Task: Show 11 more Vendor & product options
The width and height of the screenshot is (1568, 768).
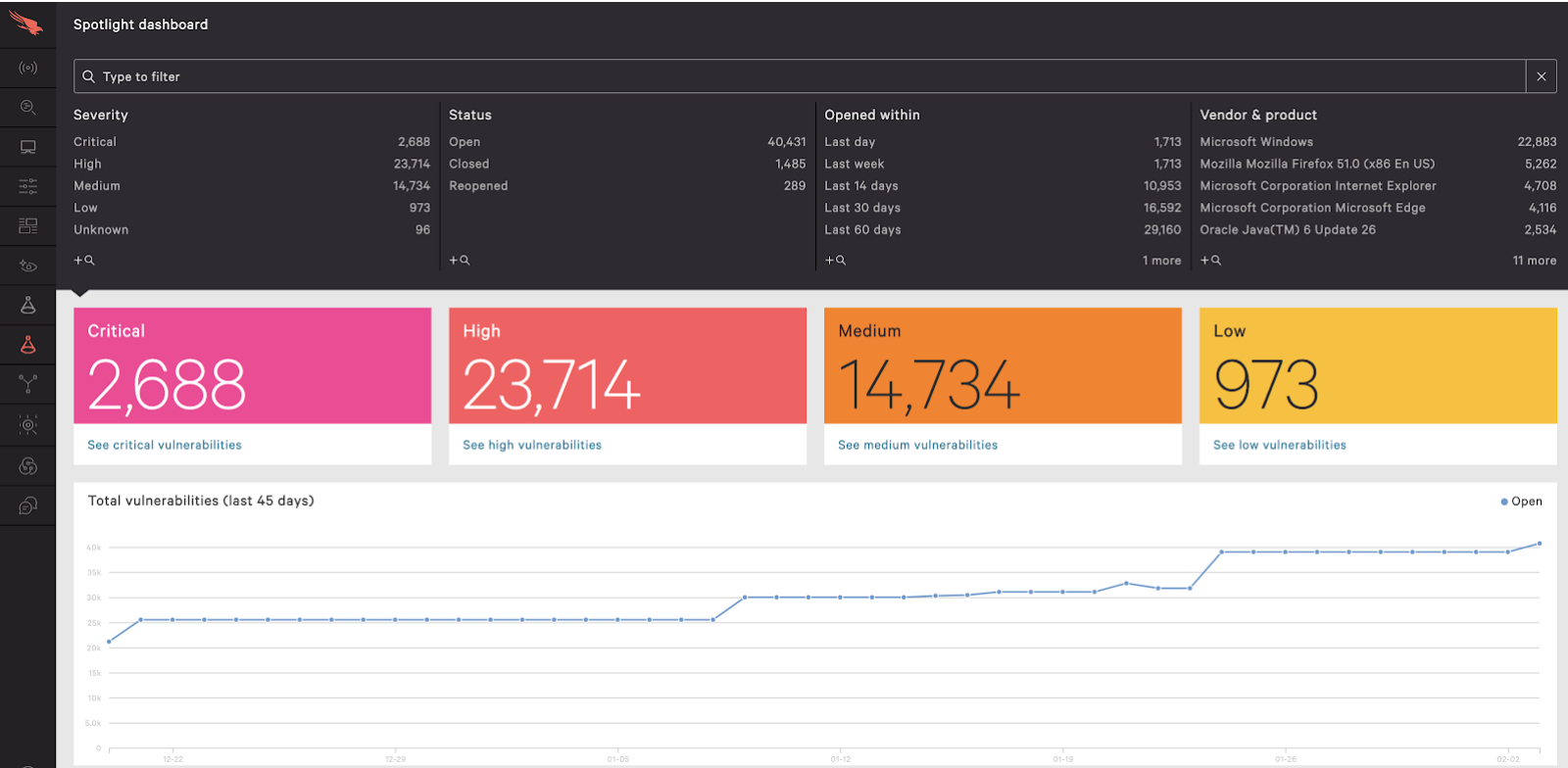Action: tap(1534, 261)
